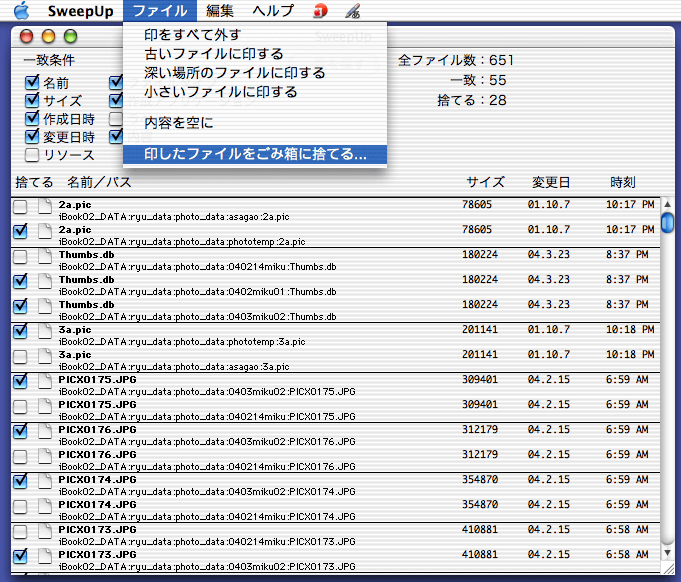The image size is (681, 582).
Task: Click file icon of 2a.pic in phototemp
Action: 45,231
